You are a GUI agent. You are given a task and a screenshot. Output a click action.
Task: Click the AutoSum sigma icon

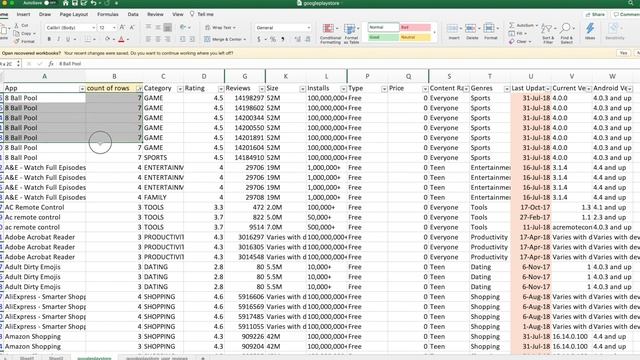tap(511, 25)
